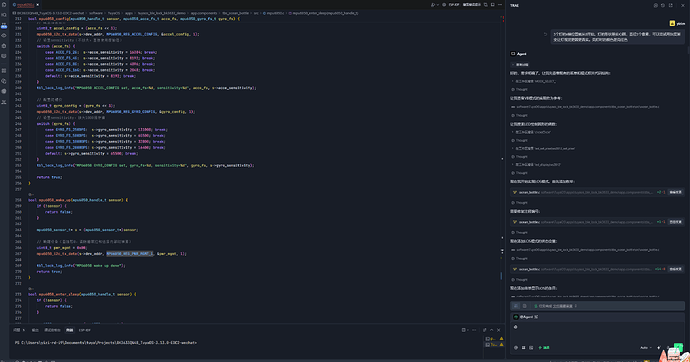Open the Extensions grid icon in sidebar
The height and width of the screenshot is (362, 690).
point(4,70)
